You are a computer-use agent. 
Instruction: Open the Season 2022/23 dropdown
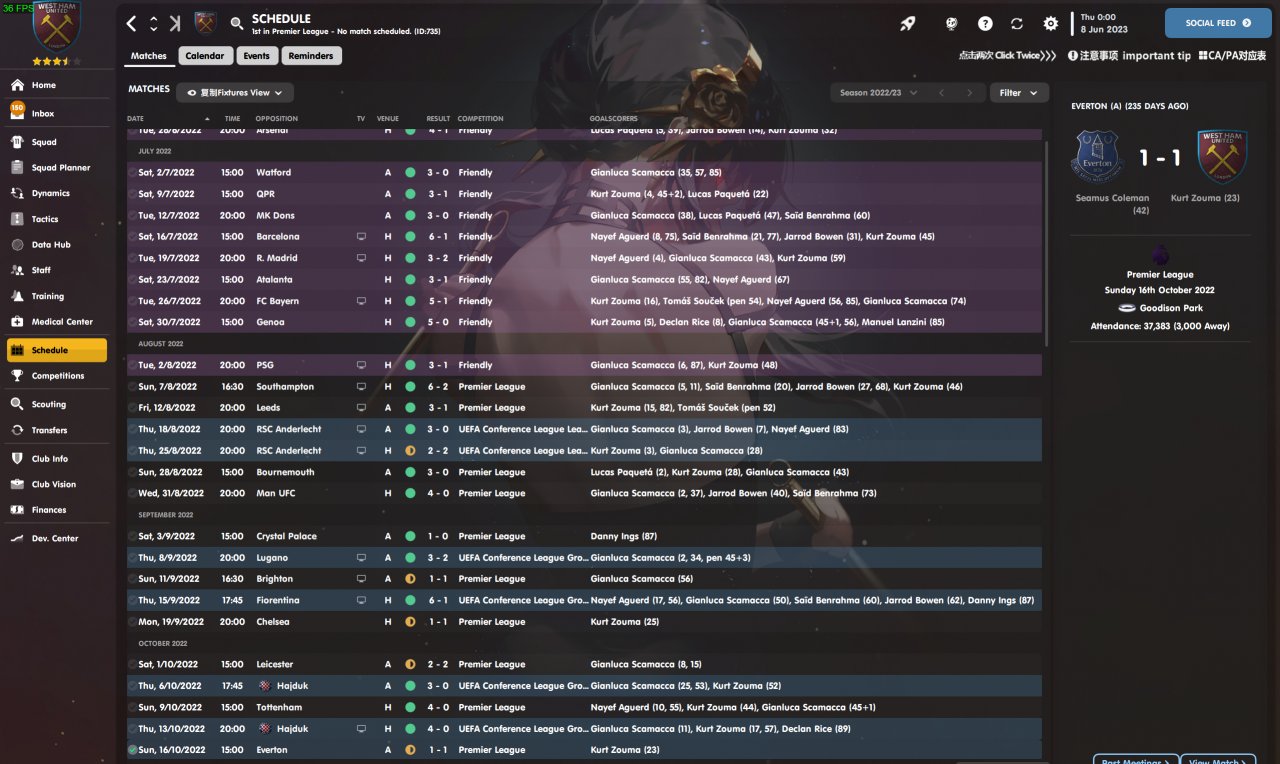pyautogui.click(x=877, y=93)
